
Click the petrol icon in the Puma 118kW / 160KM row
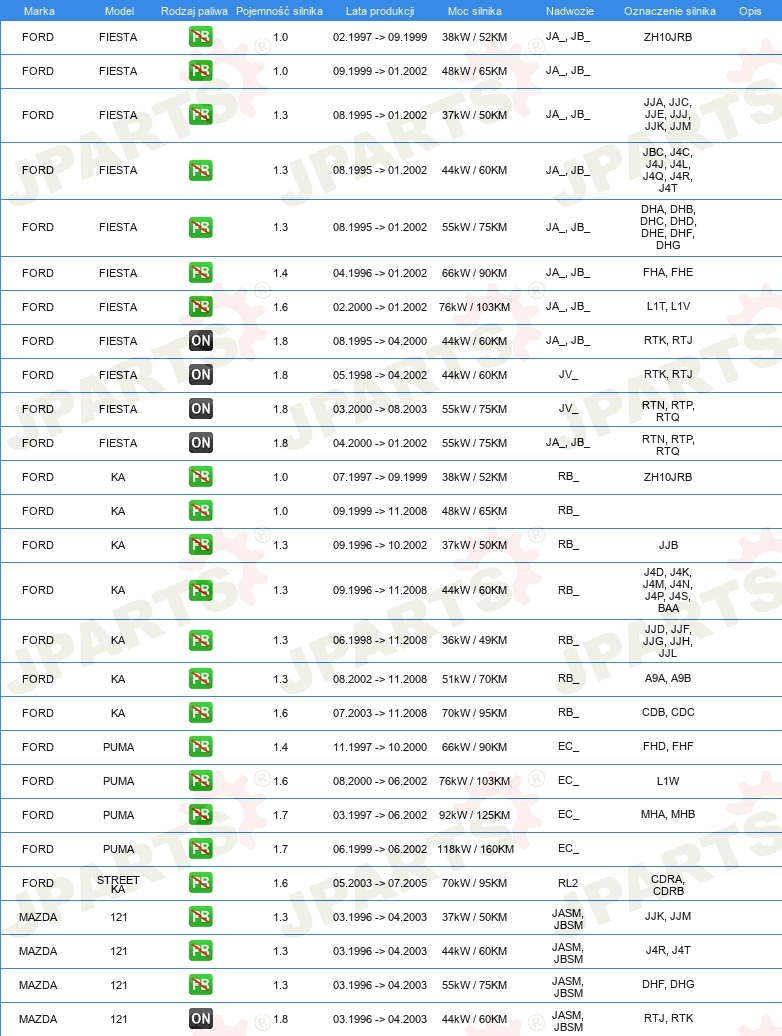[x=201, y=849]
